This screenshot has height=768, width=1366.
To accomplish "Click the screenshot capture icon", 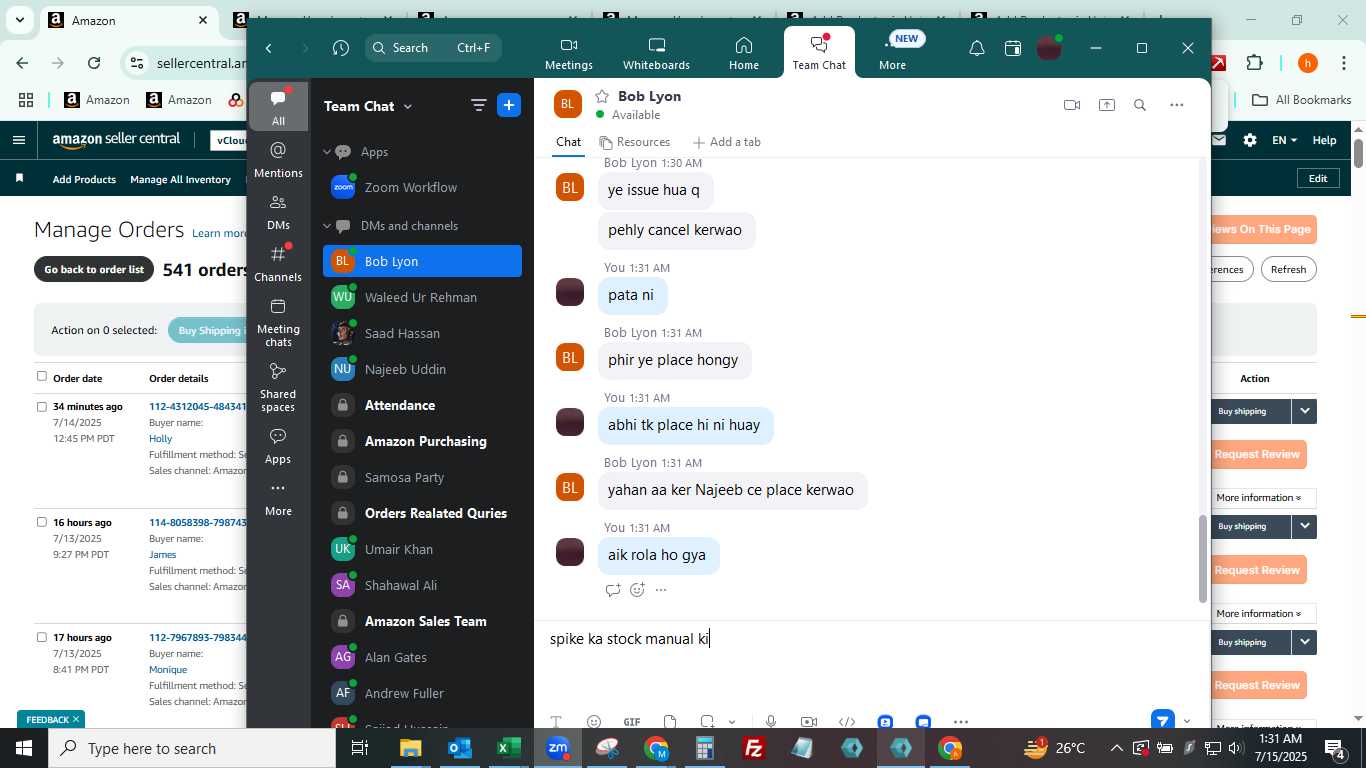I will click(x=708, y=722).
